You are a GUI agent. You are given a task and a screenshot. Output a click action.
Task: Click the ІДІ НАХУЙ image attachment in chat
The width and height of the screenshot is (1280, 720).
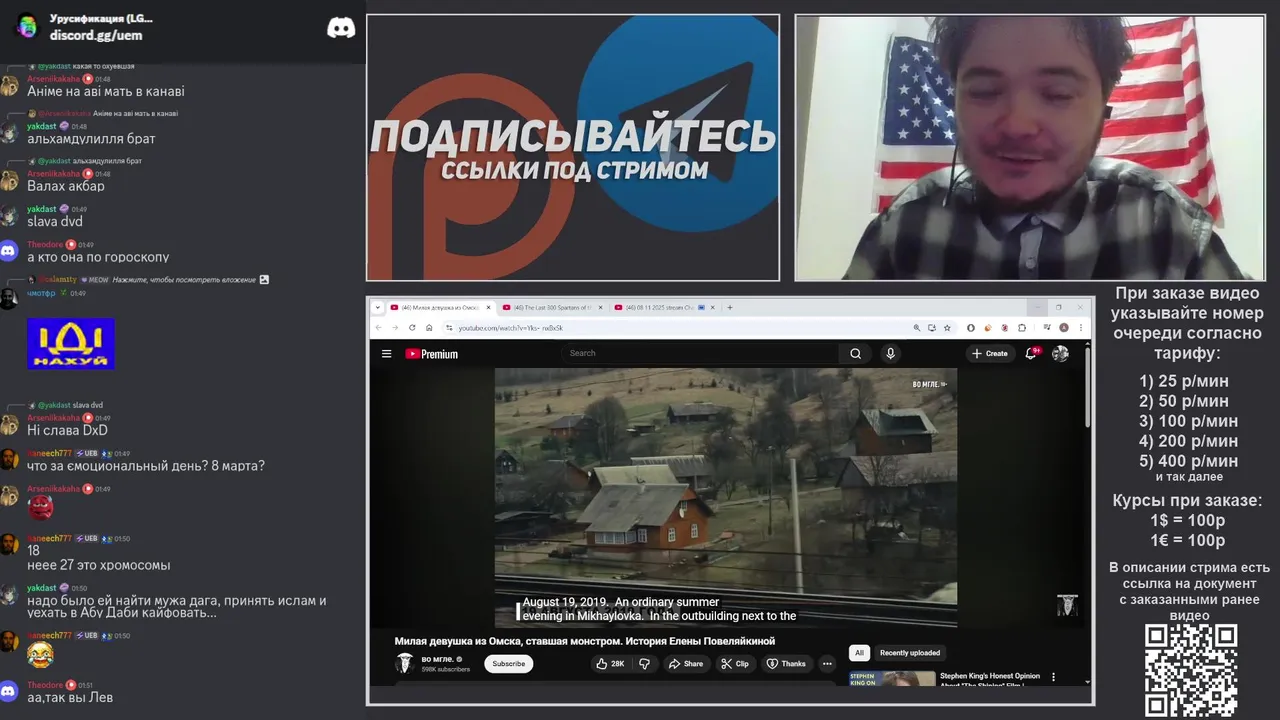coord(71,343)
